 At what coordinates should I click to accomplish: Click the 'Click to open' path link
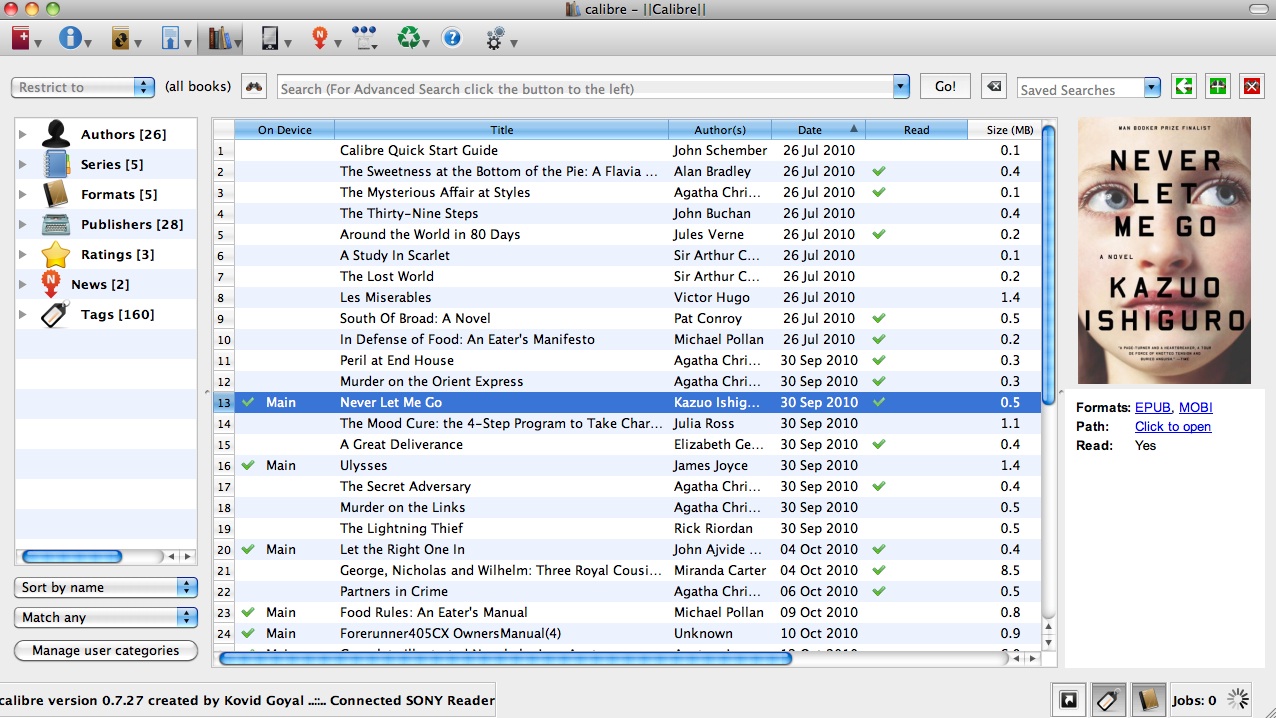(x=1173, y=426)
